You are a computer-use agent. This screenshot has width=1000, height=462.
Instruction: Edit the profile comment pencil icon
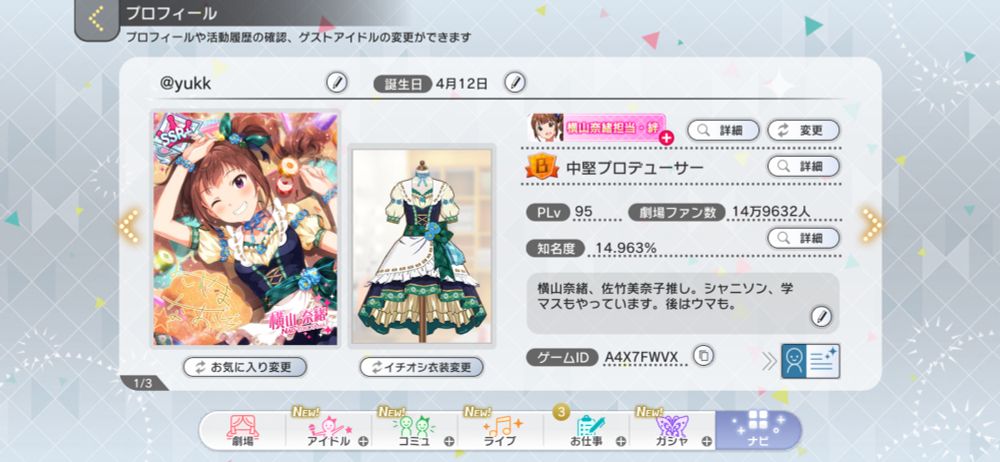821,316
